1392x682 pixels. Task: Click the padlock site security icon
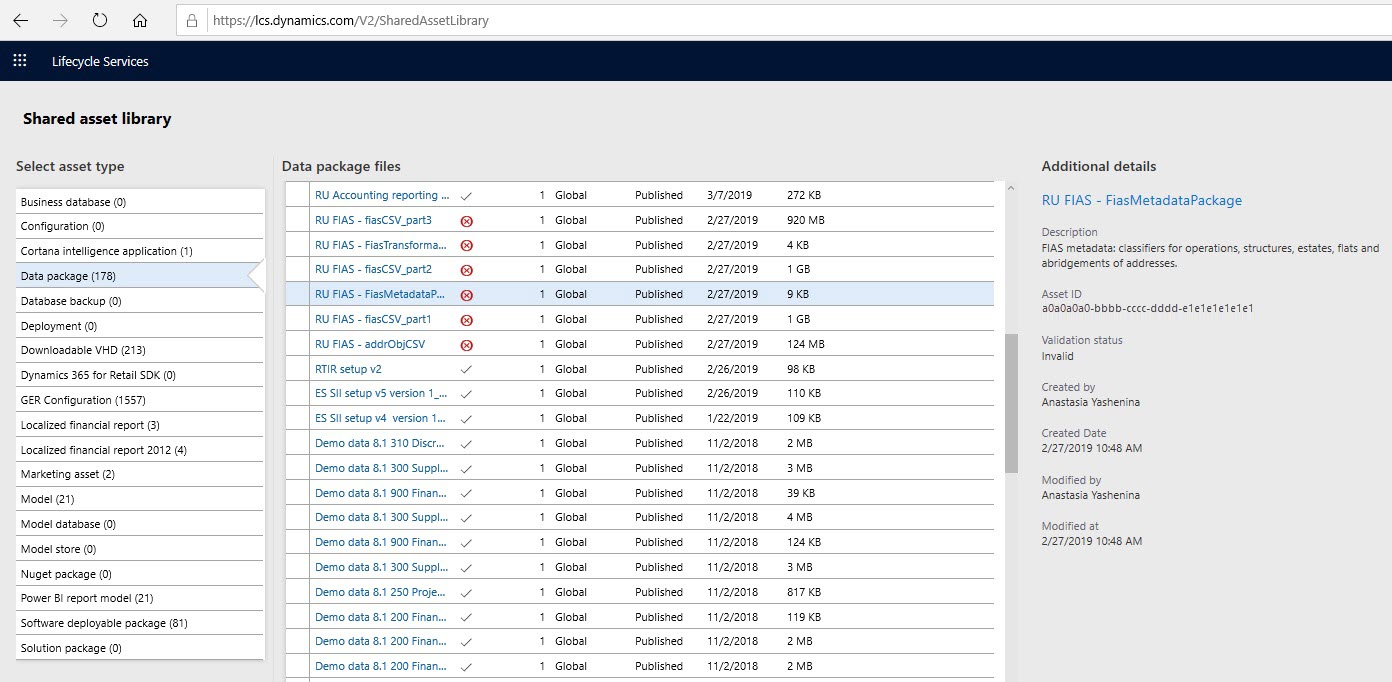click(x=192, y=20)
